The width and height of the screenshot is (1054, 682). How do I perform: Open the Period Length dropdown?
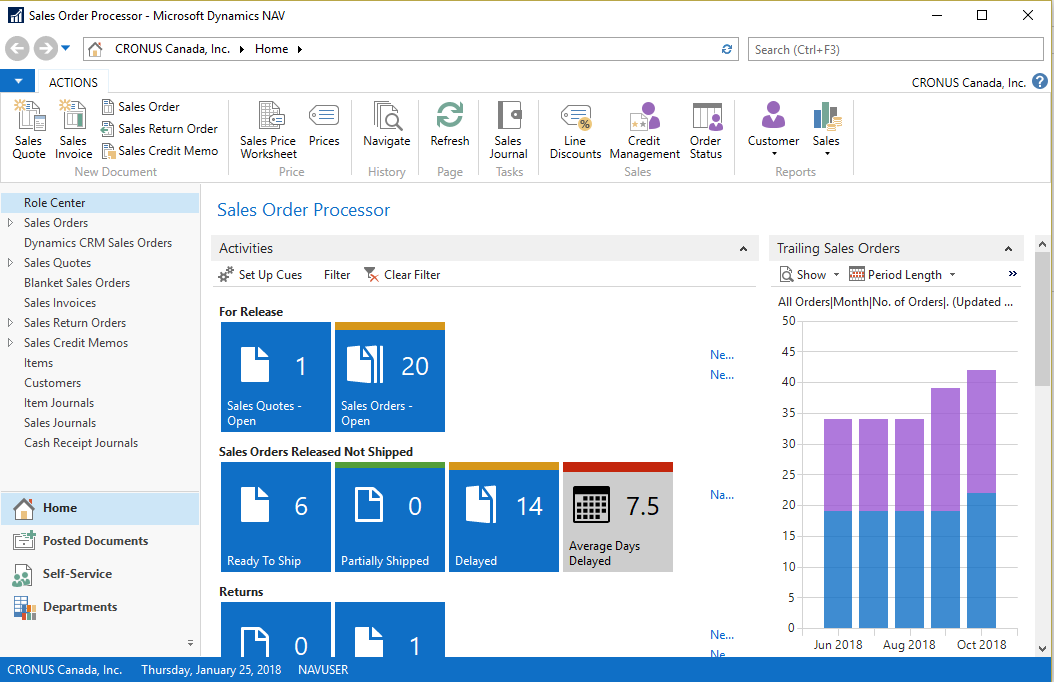902,275
